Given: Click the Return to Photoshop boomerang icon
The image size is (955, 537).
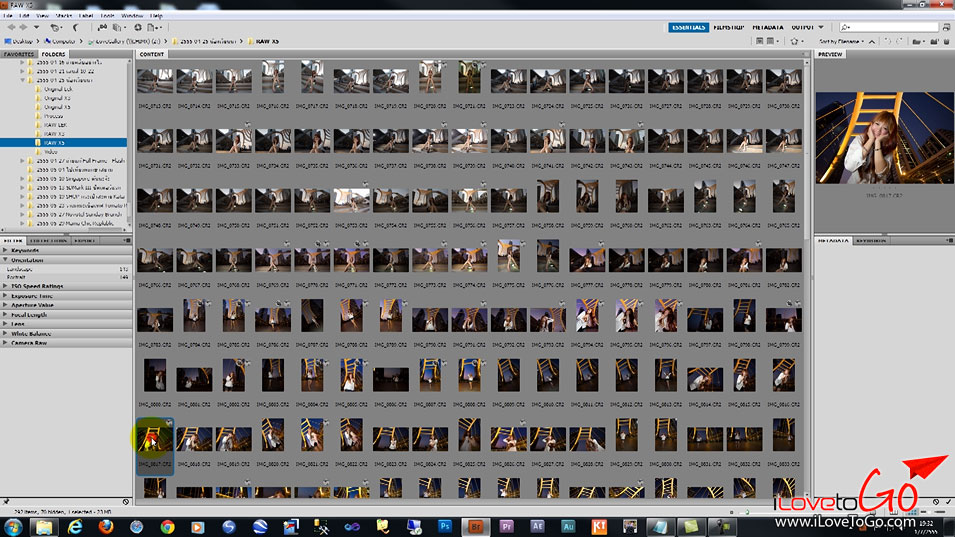Looking at the screenshot, I should pos(75,27).
